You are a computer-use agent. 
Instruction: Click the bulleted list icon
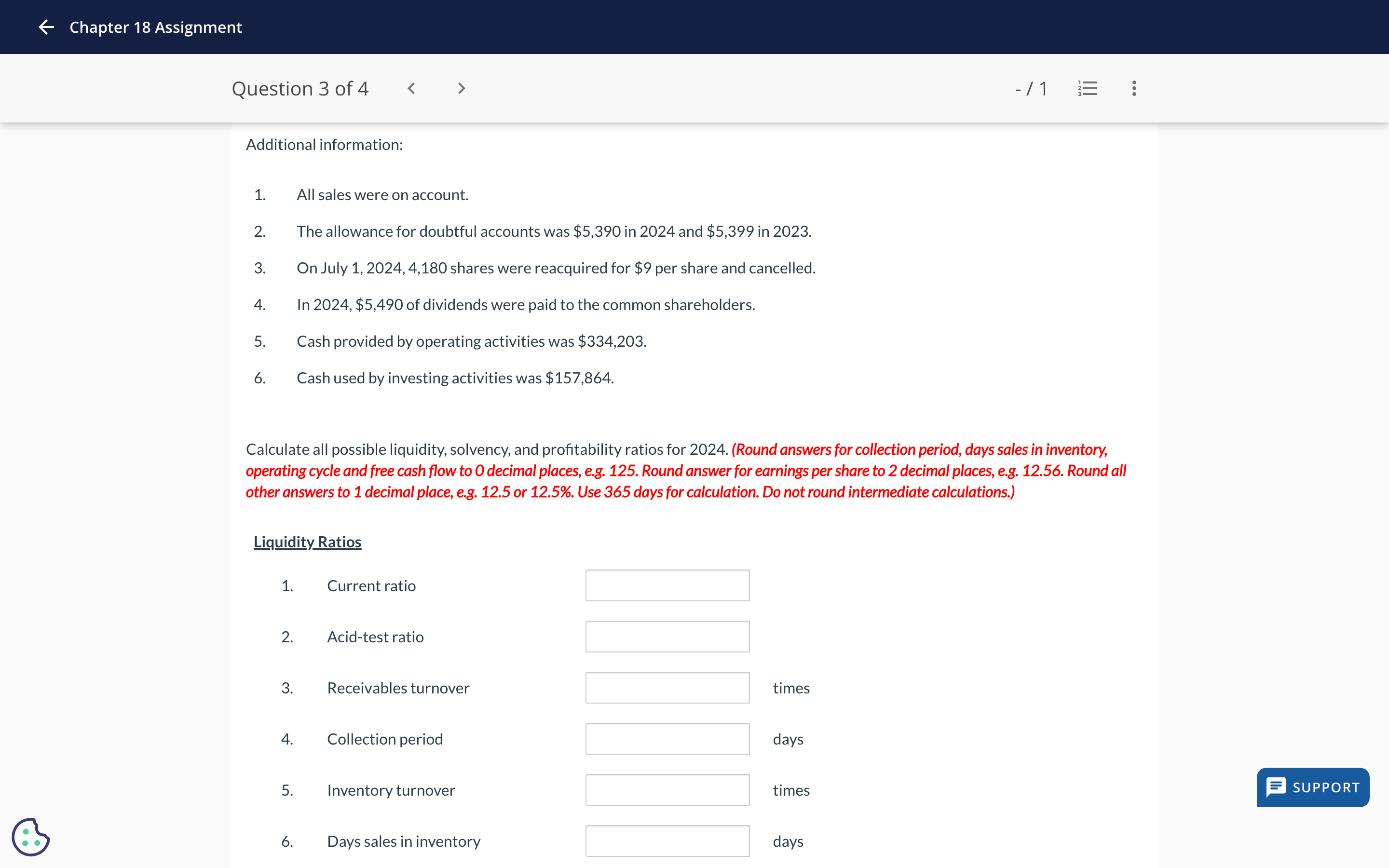click(x=1089, y=88)
